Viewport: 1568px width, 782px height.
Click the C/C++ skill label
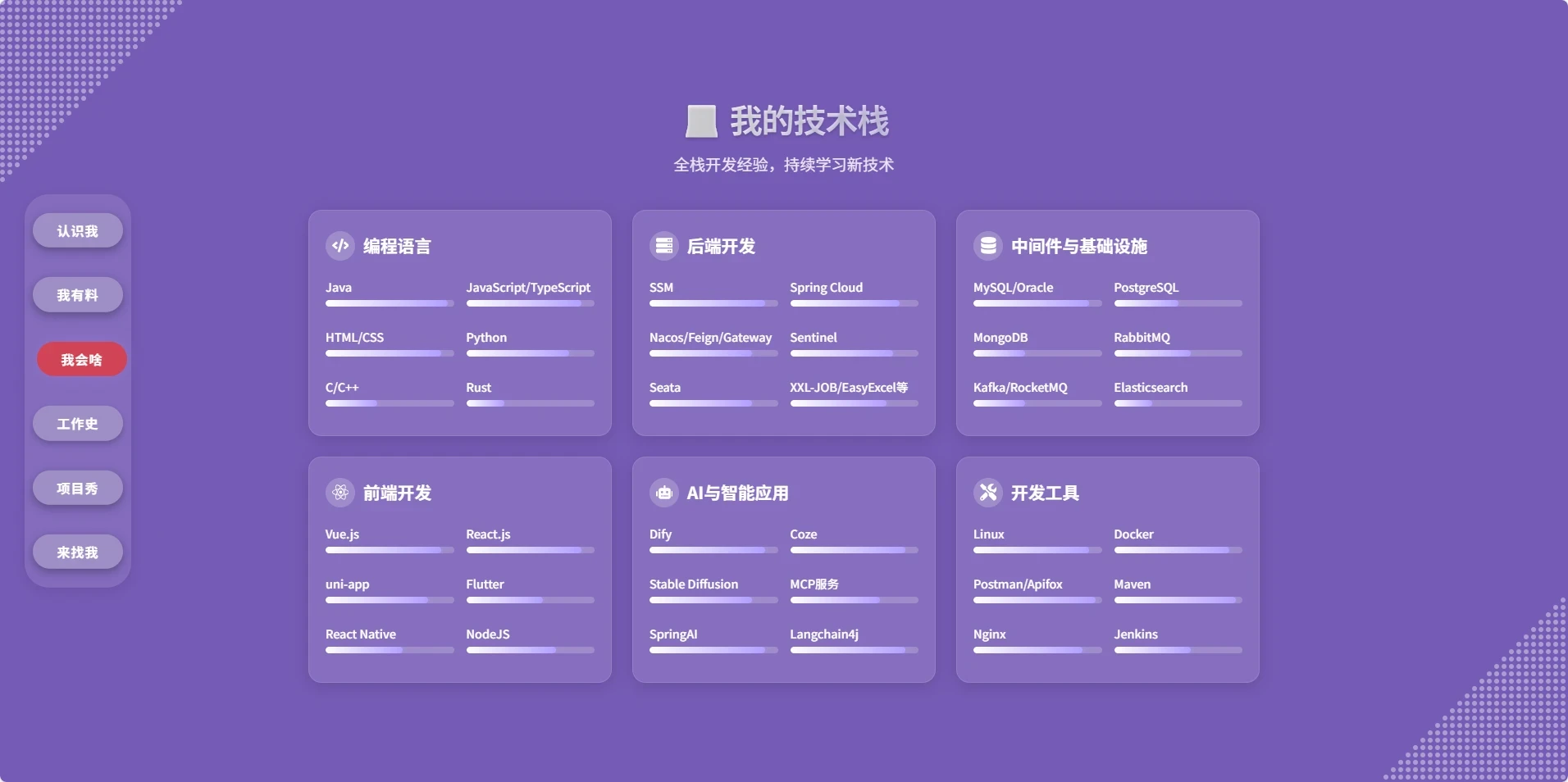point(342,388)
